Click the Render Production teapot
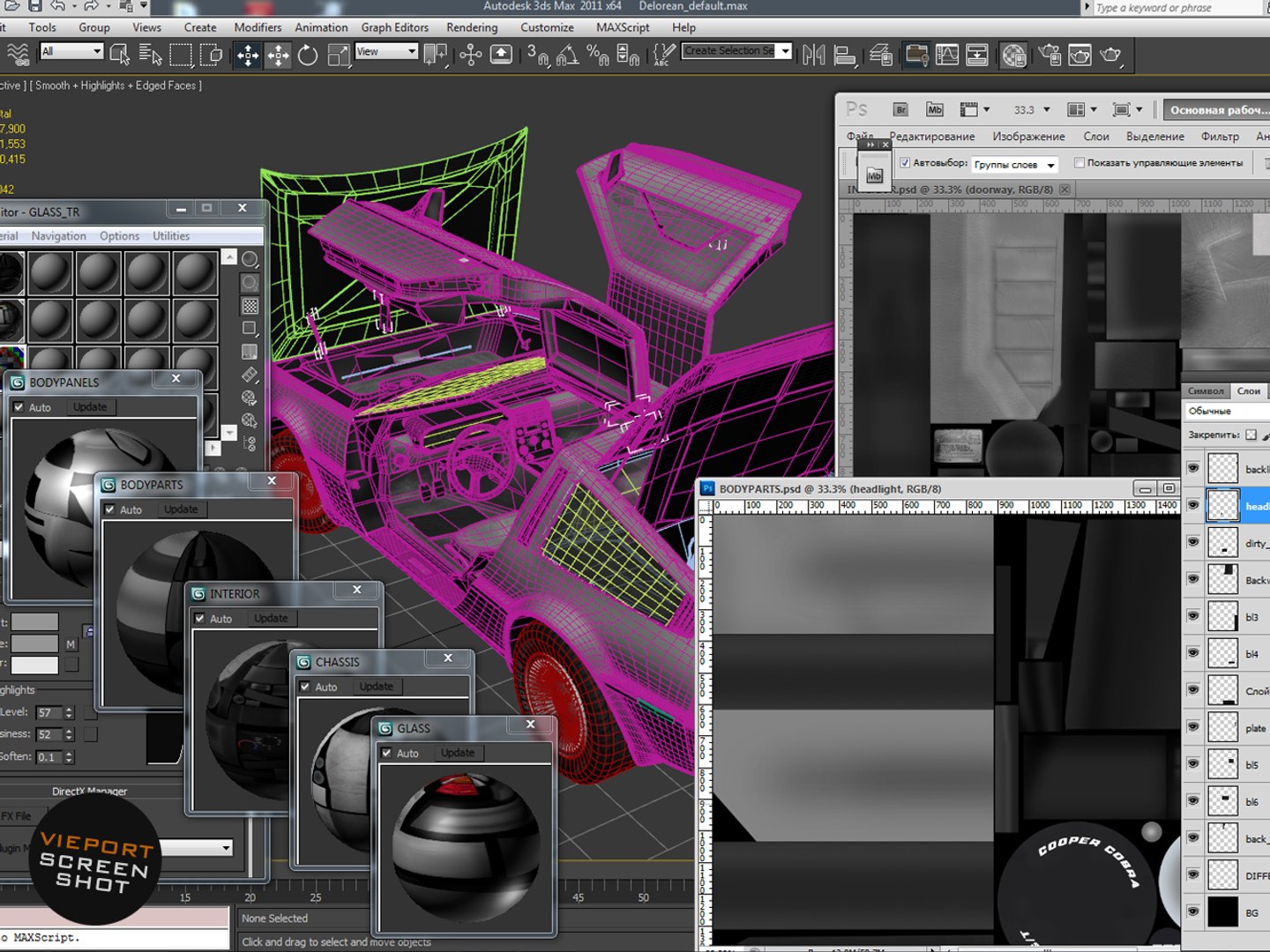Image resolution: width=1270 pixels, height=952 pixels. 1111,56
